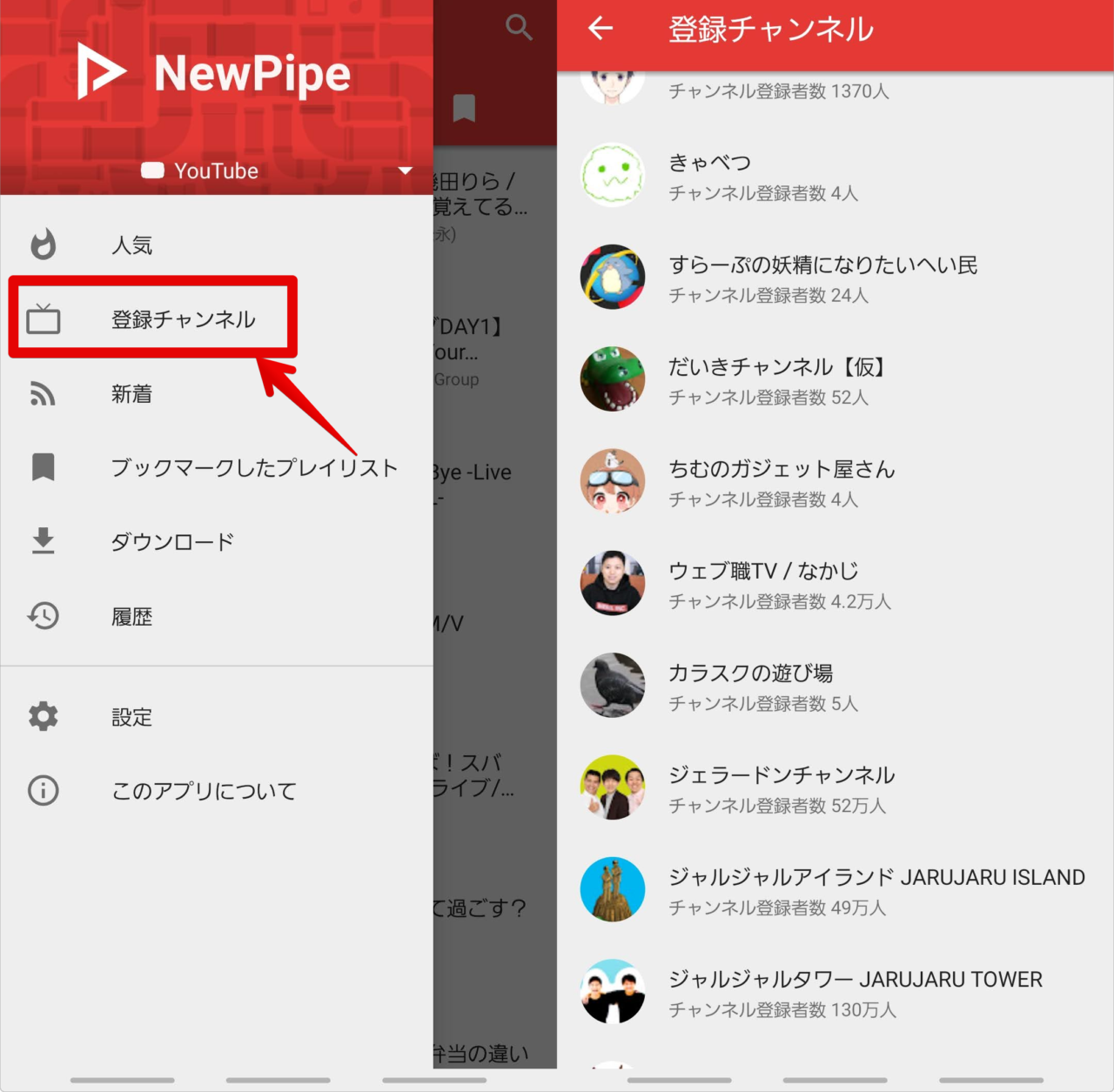Open the ちむのガジェット屋さん avatar
The width and height of the screenshot is (1114, 1092).
pyautogui.click(x=613, y=481)
